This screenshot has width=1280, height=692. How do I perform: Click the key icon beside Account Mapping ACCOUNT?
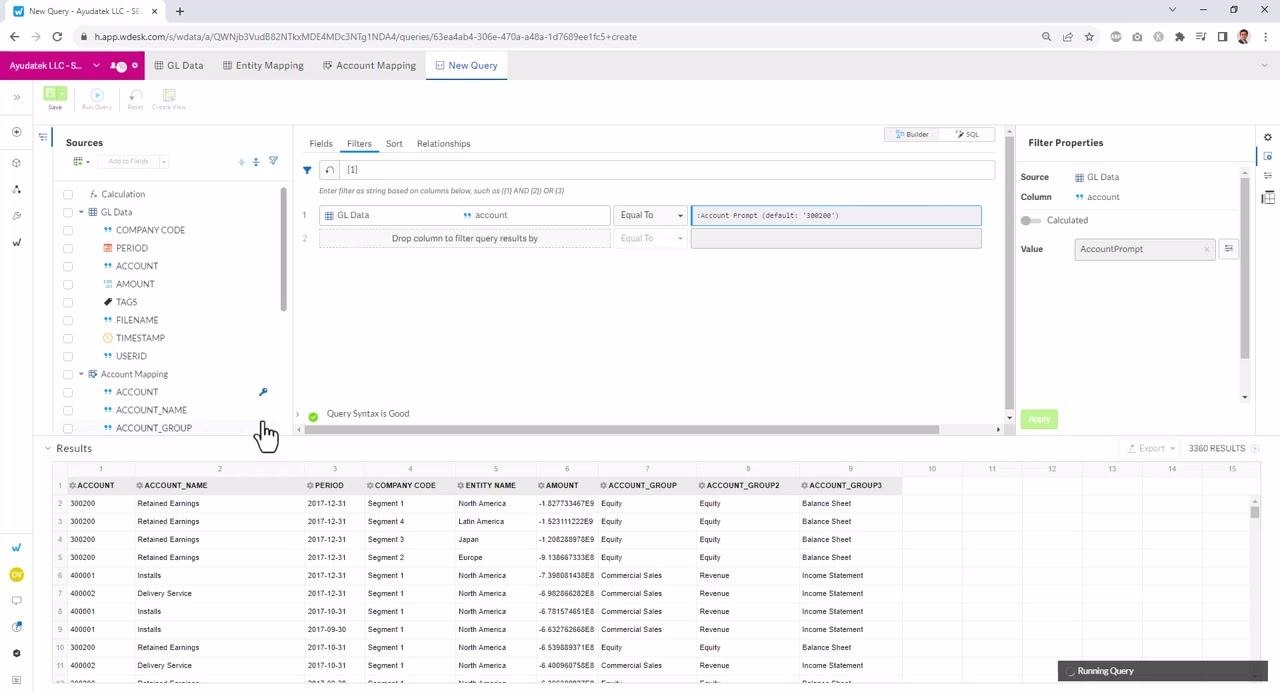(263, 392)
